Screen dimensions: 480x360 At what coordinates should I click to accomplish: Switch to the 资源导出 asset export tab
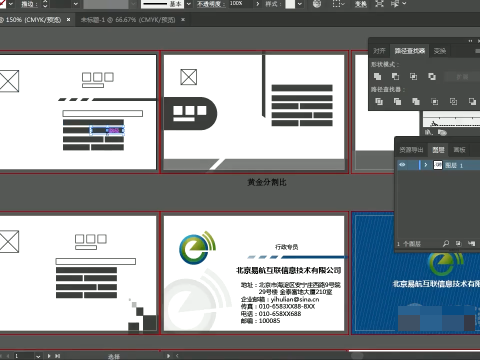(x=411, y=150)
